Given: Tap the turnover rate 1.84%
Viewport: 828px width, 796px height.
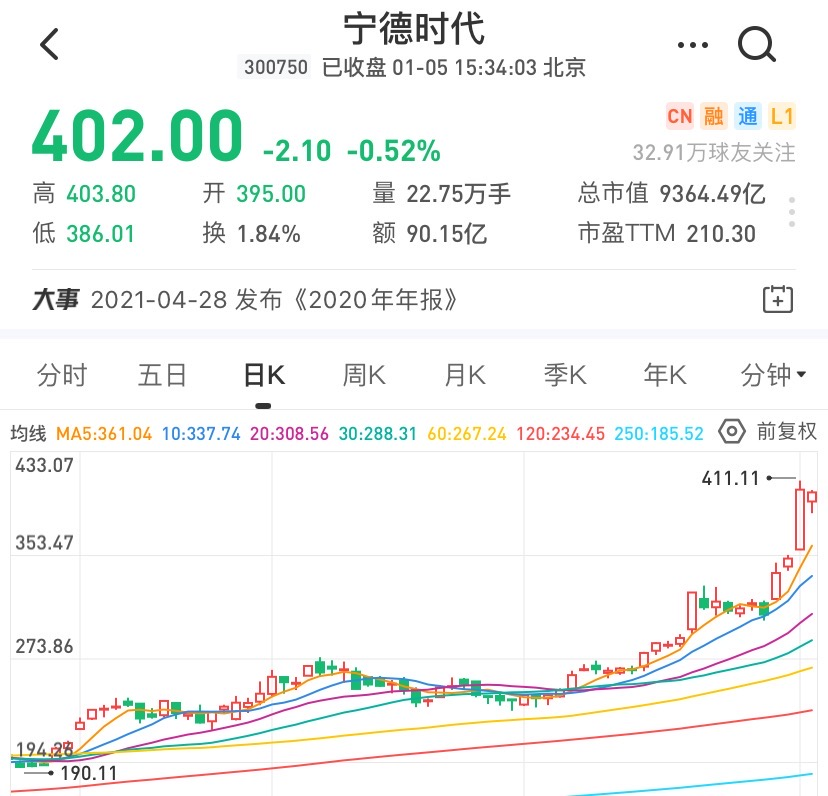Looking at the screenshot, I should click(x=269, y=233).
